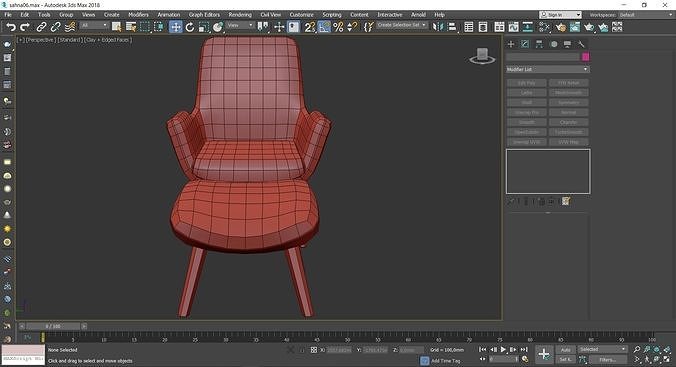
Task: Open the Material Editor
Action: point(544,27)
